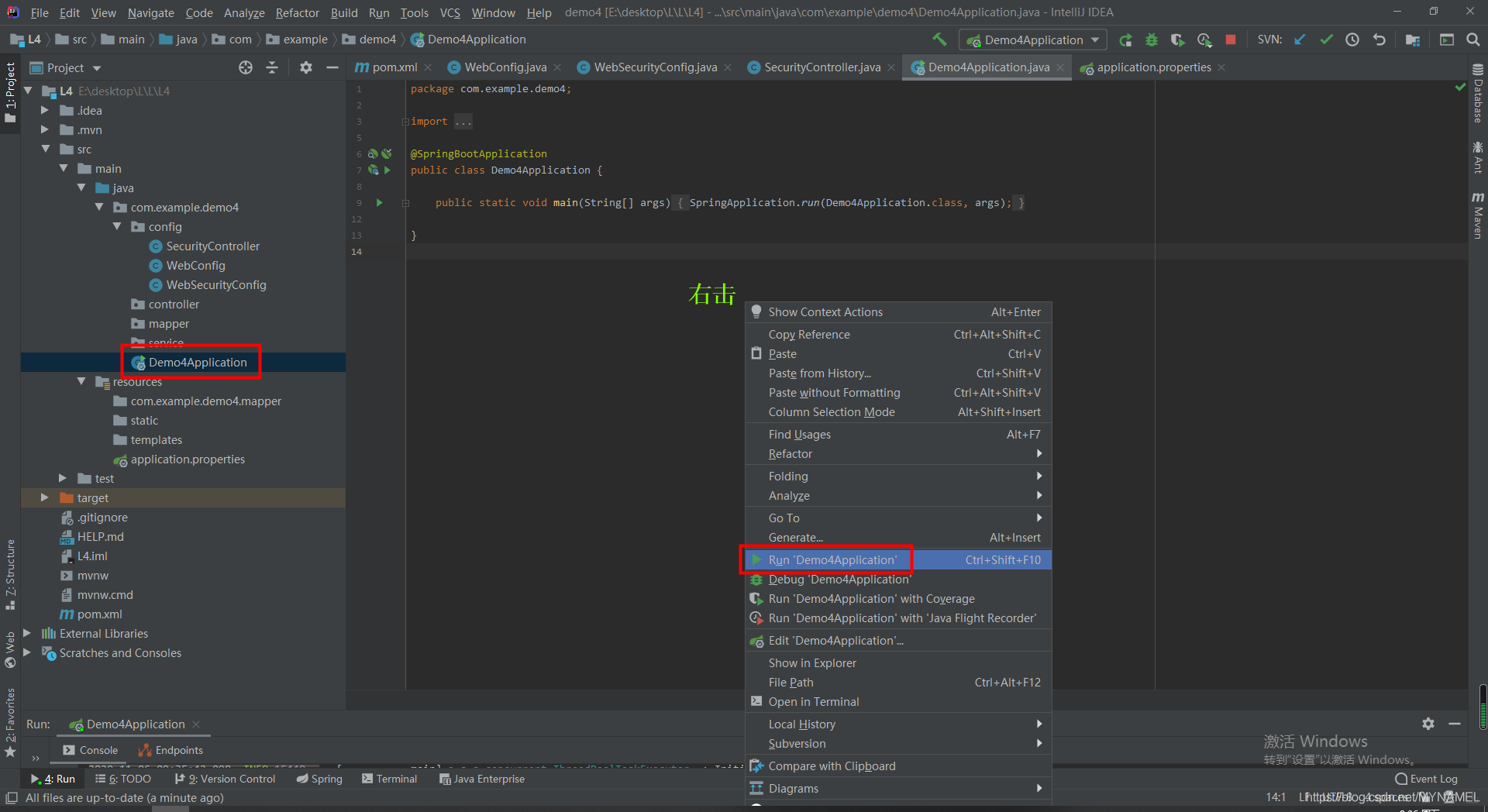Open the Refactor submenu in context menu

click(x=898, y=454)
